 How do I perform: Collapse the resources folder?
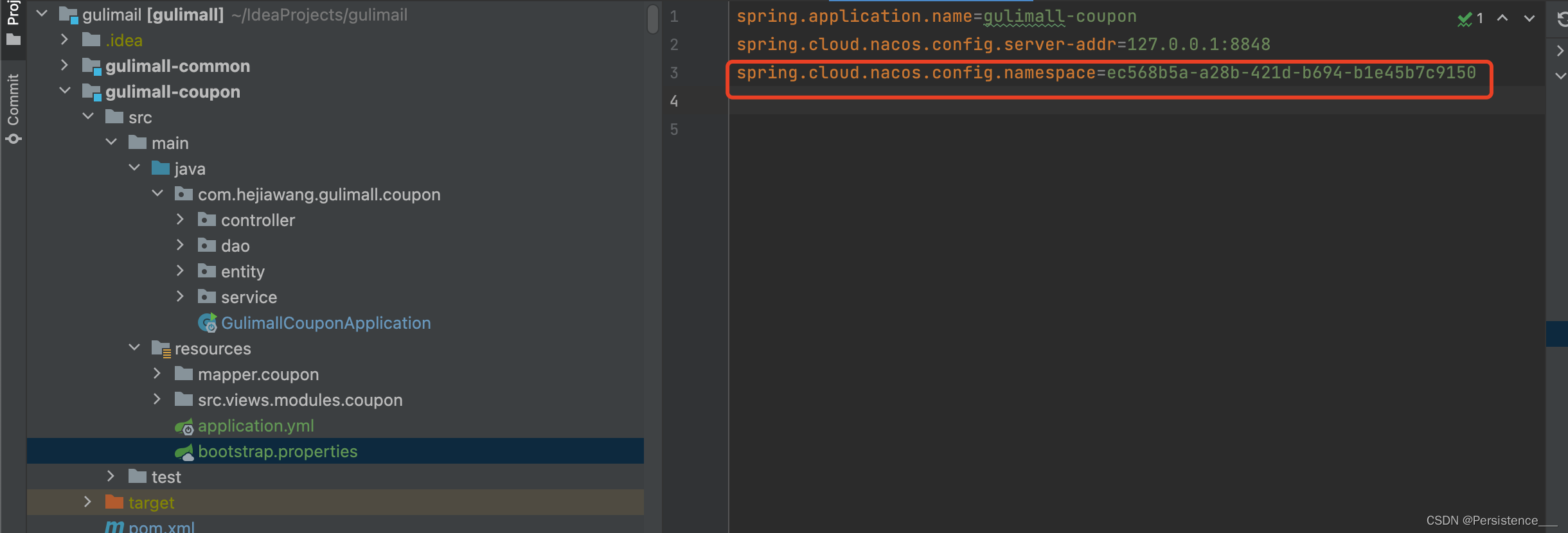click(134, 348)
